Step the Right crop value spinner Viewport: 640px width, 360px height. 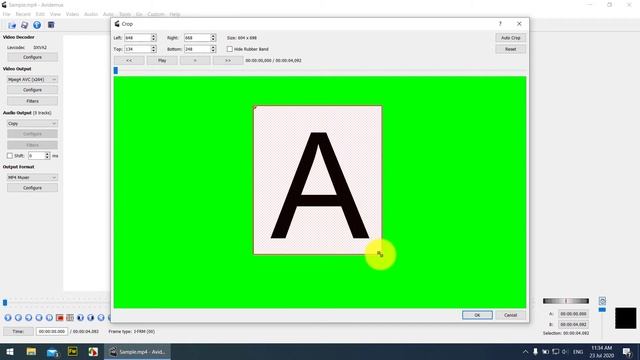point(213,38)
